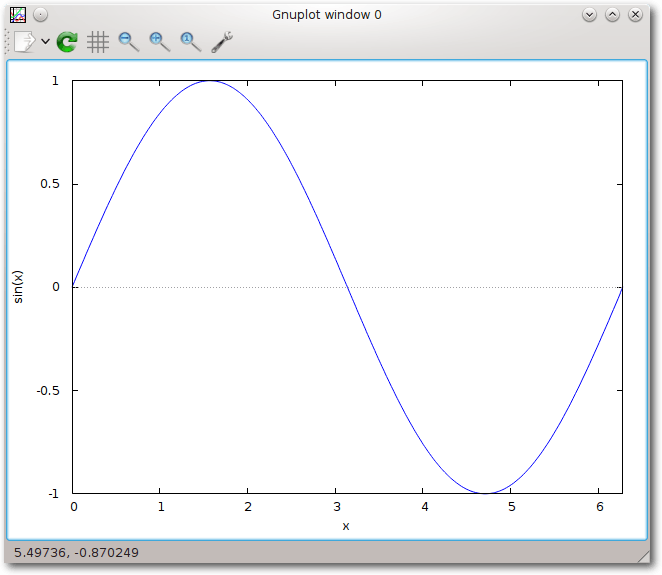Minimize the Gnuplot window
The height and width of the screenshot is (575, 662).
[x=589, y=15]
